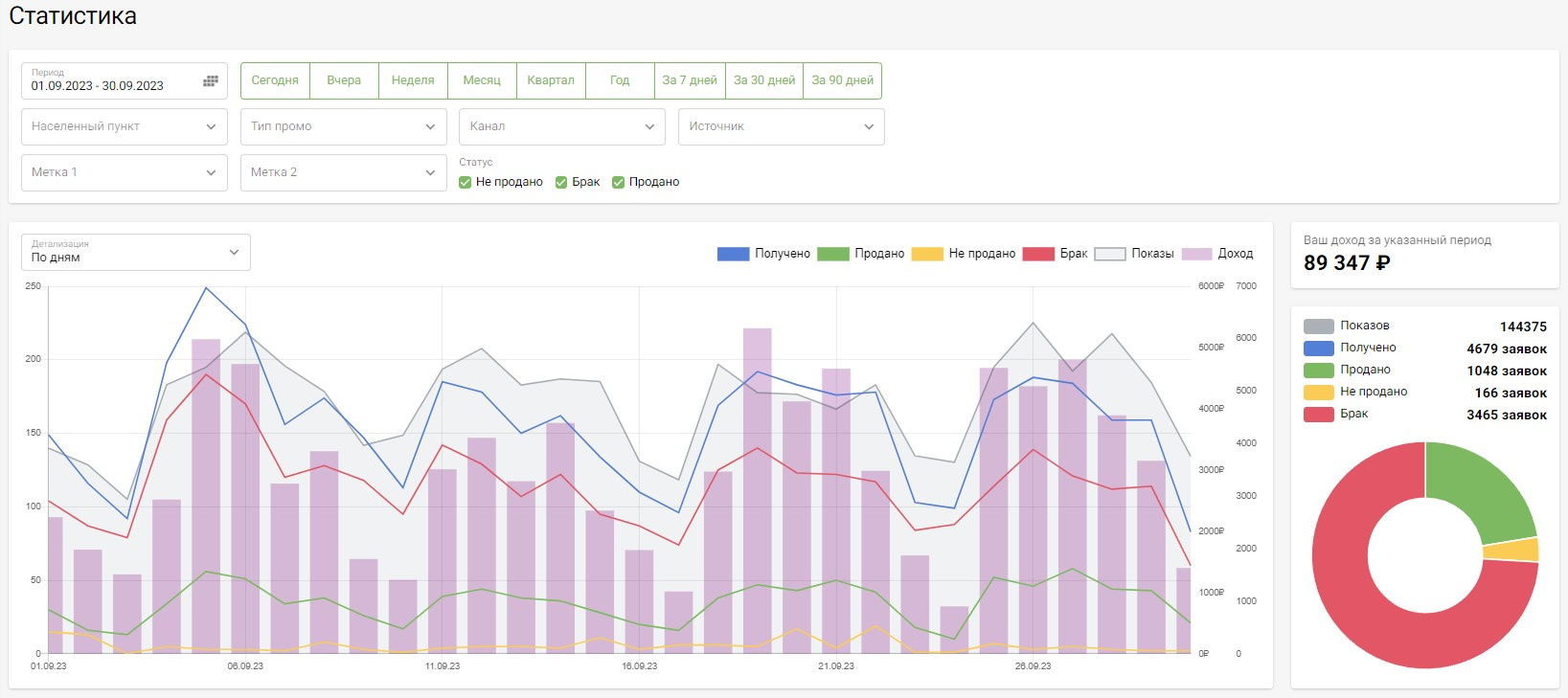
Task: Uncheck the Не продано status checkbox
Action: pos(466,183)
